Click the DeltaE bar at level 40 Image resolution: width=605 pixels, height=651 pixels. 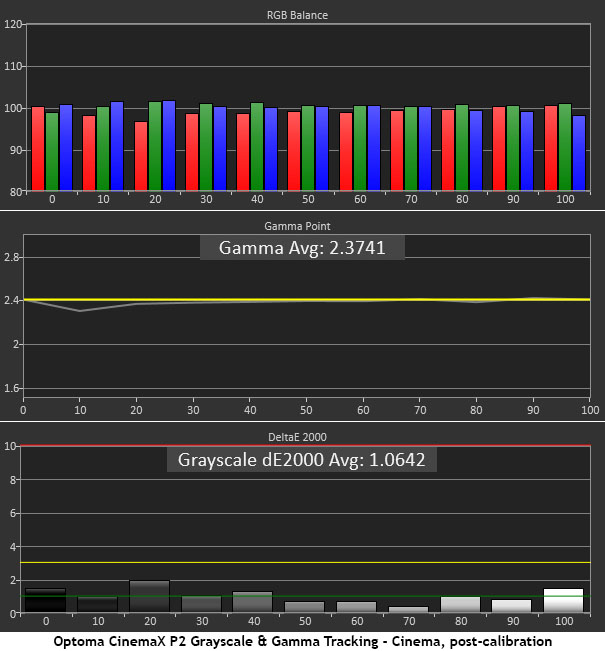coord(253,602)
